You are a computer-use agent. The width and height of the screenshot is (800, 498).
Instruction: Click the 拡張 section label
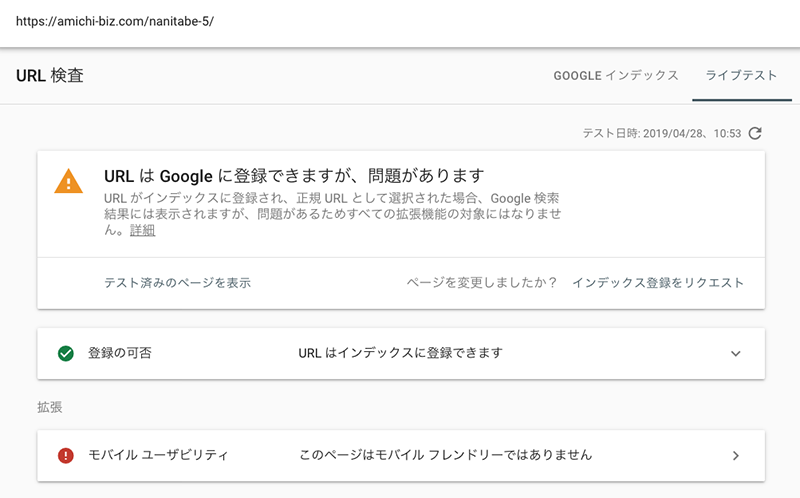(x=50, y=407)
